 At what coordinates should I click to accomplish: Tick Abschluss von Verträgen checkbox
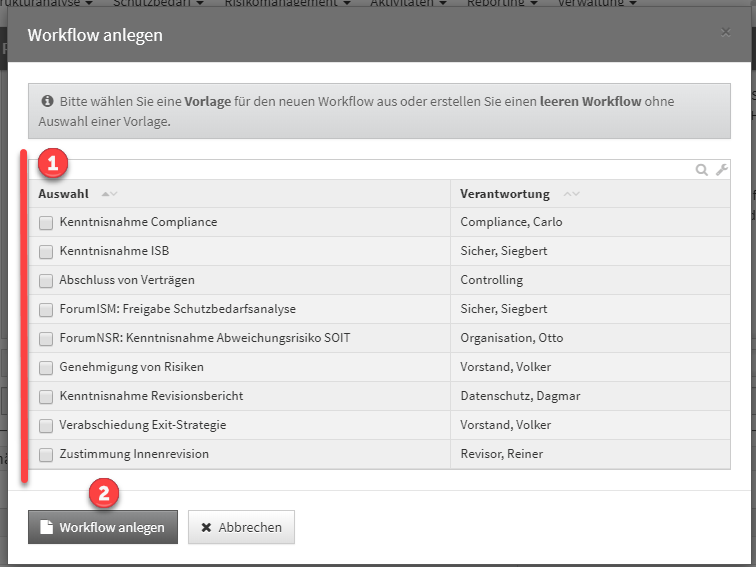pos(46,281)
